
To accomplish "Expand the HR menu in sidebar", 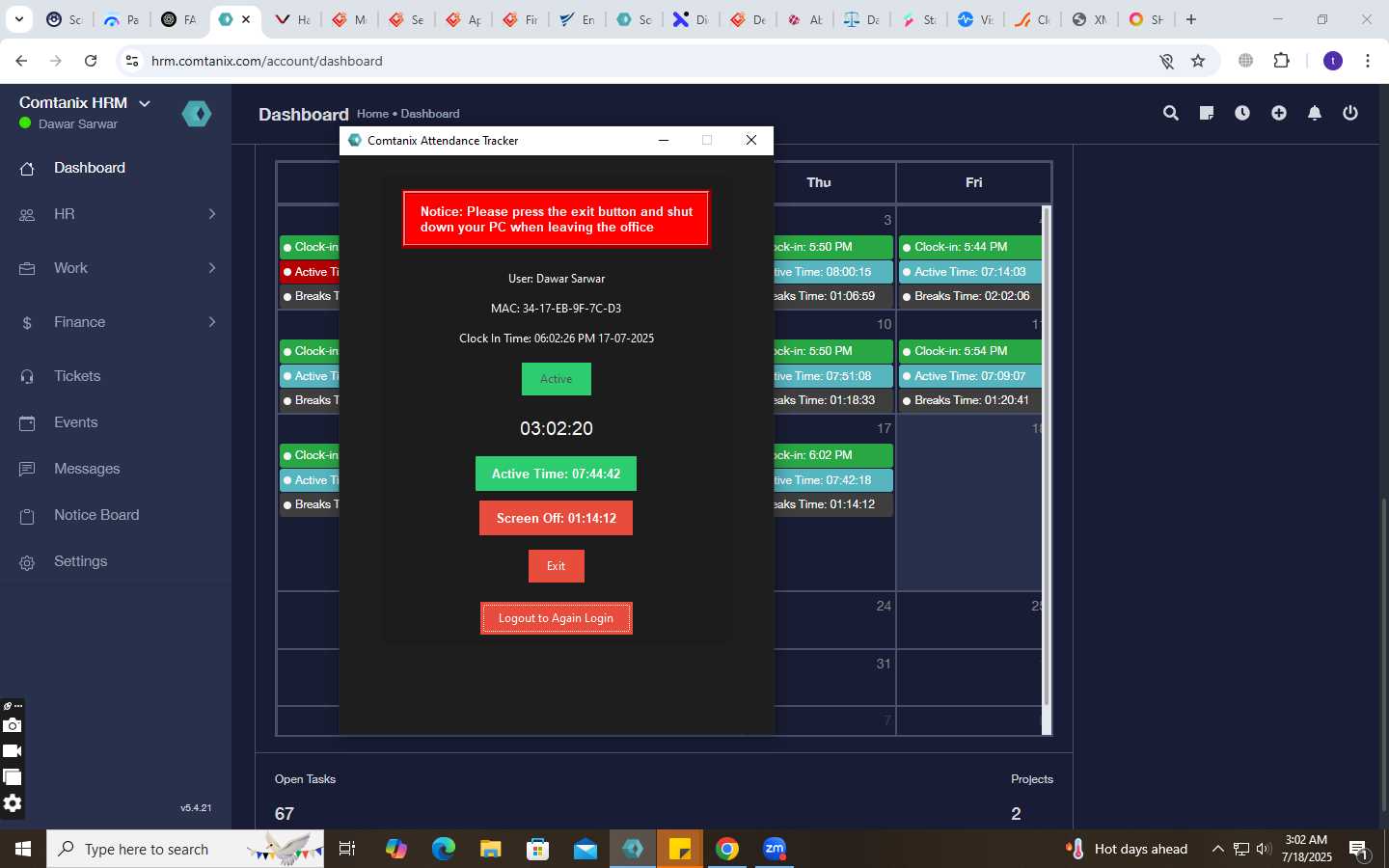I will click(x=116, y=214).
